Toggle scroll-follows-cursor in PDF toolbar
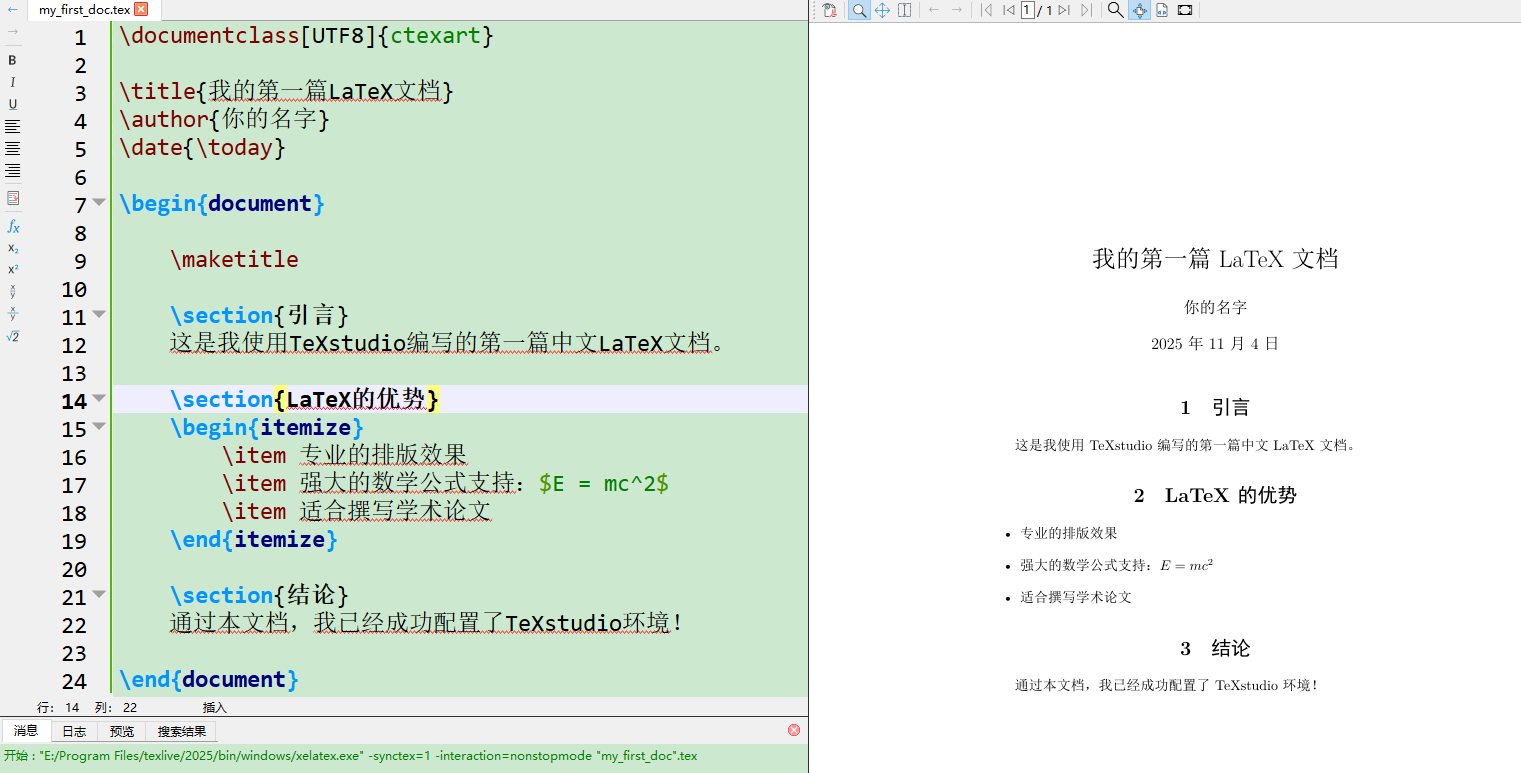 pyautogui.click(x=1139, y=10)
